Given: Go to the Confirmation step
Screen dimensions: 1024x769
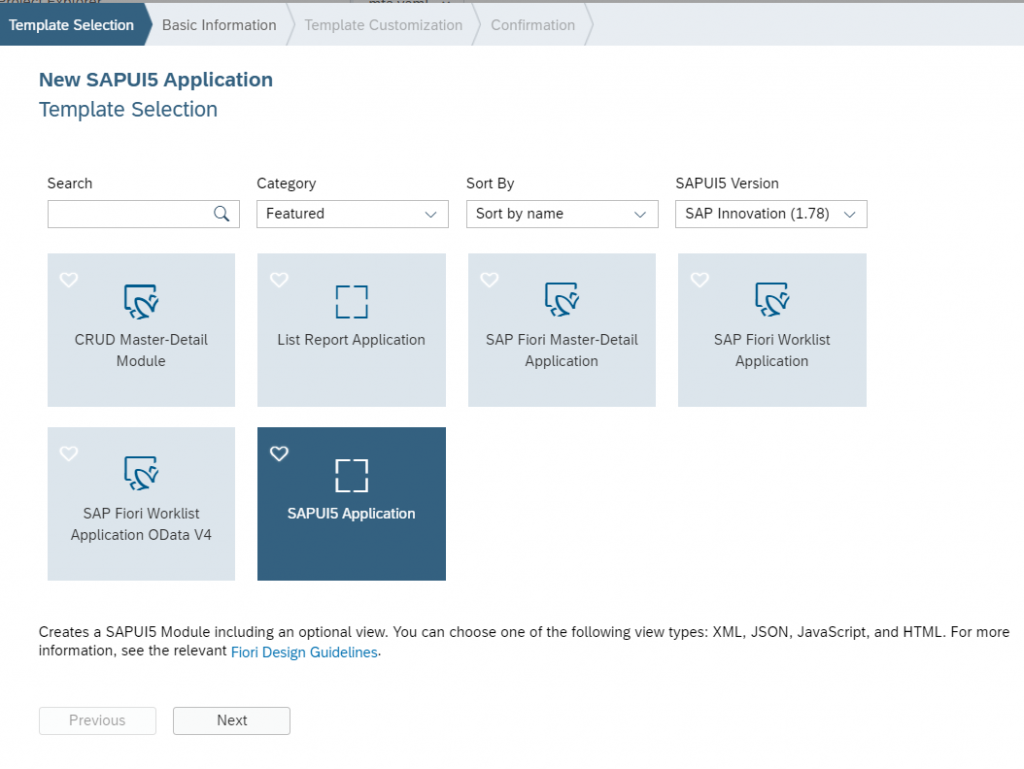Looking at the screenshot, I should pyautogui.click(x=533, y=25).
